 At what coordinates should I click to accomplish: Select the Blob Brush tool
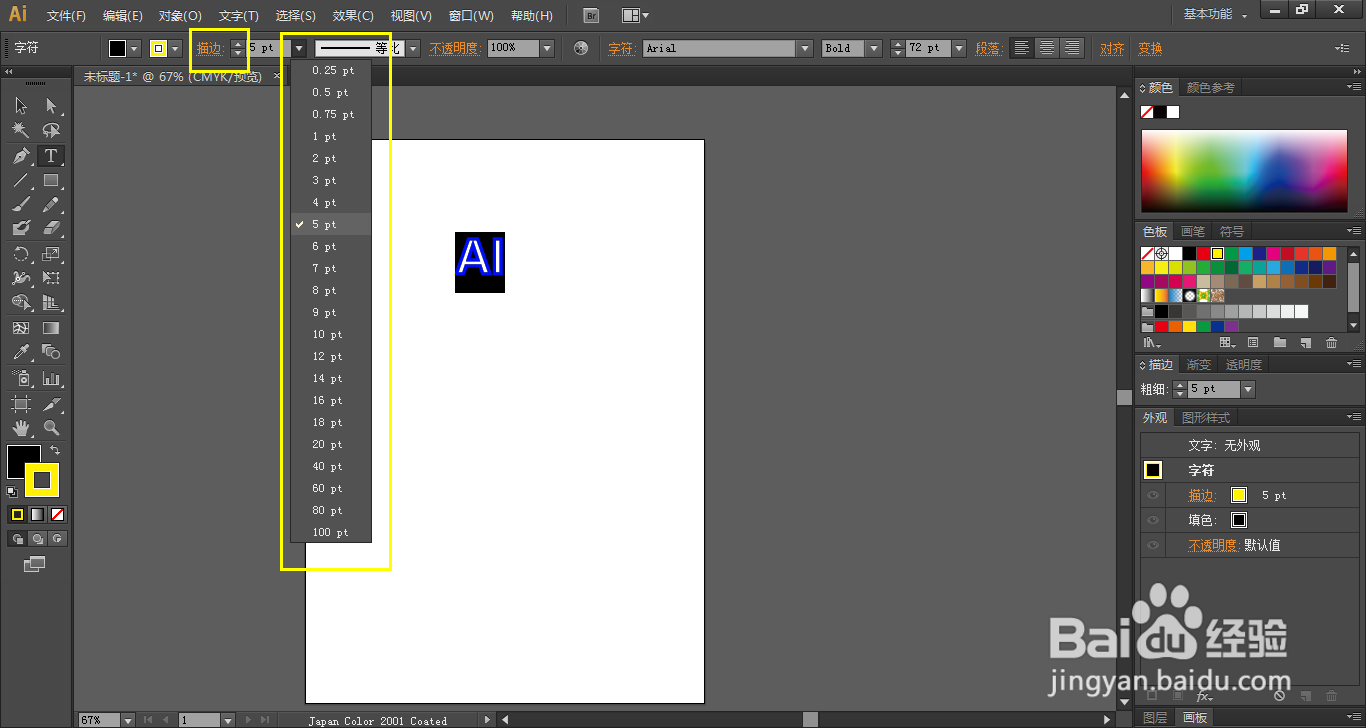[x=21, y=228]
